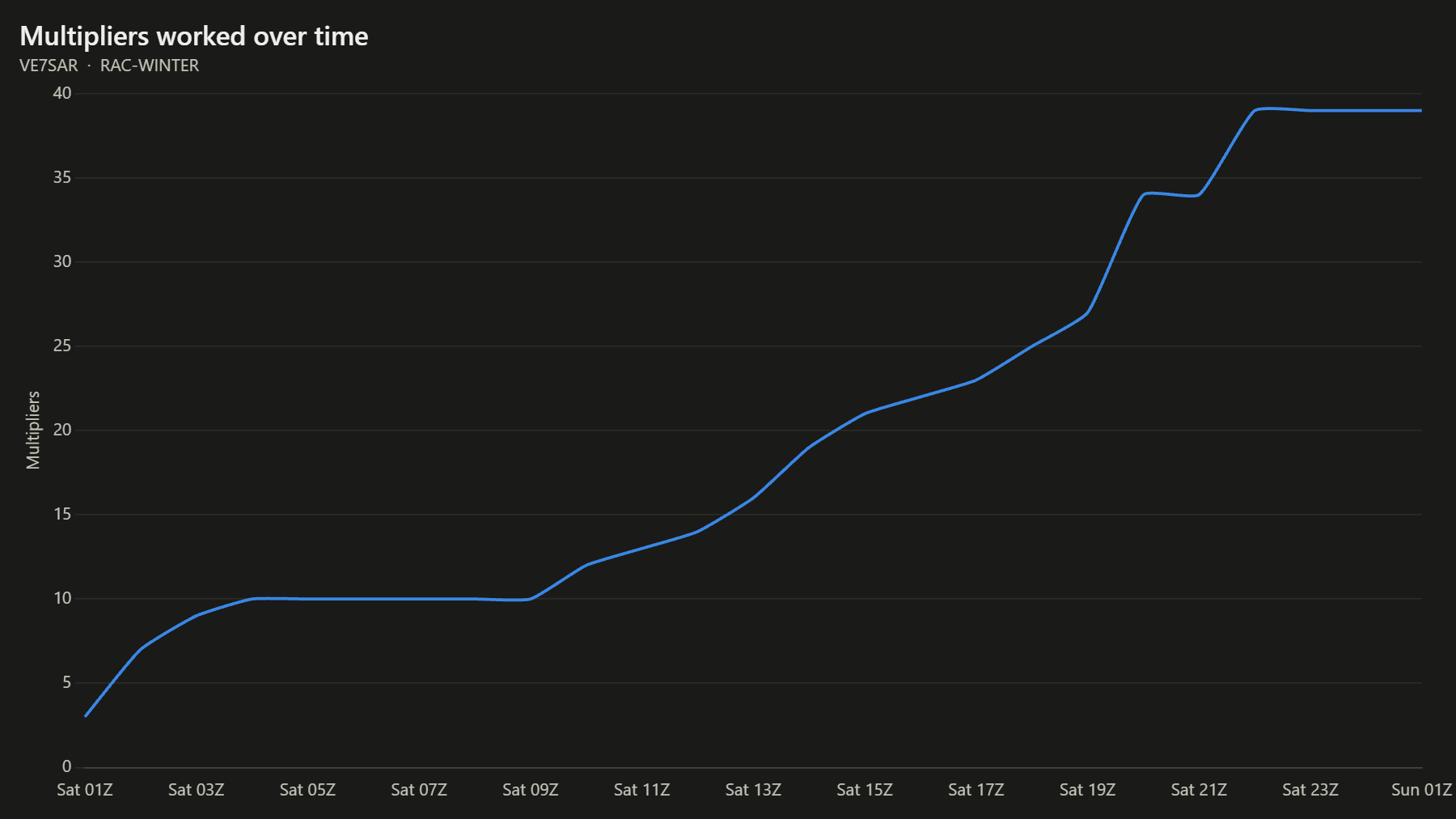Click the 'Sat 01Z' x-axis label
Viewport: 1456px width, 819px height.
point(85,790)
